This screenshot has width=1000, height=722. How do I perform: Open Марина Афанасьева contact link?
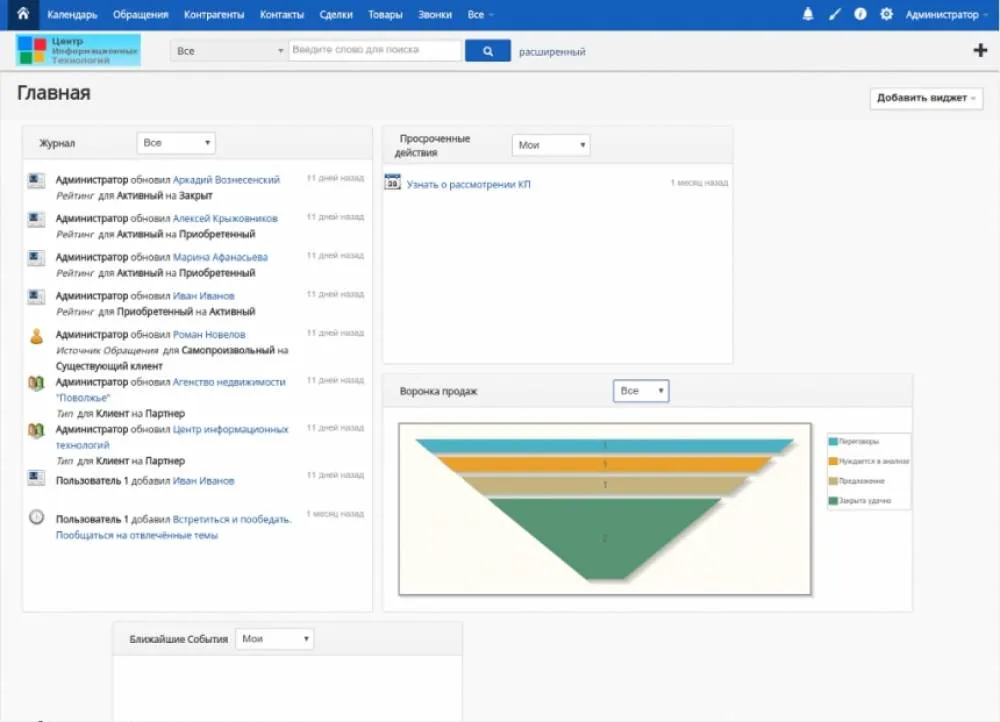220,257
